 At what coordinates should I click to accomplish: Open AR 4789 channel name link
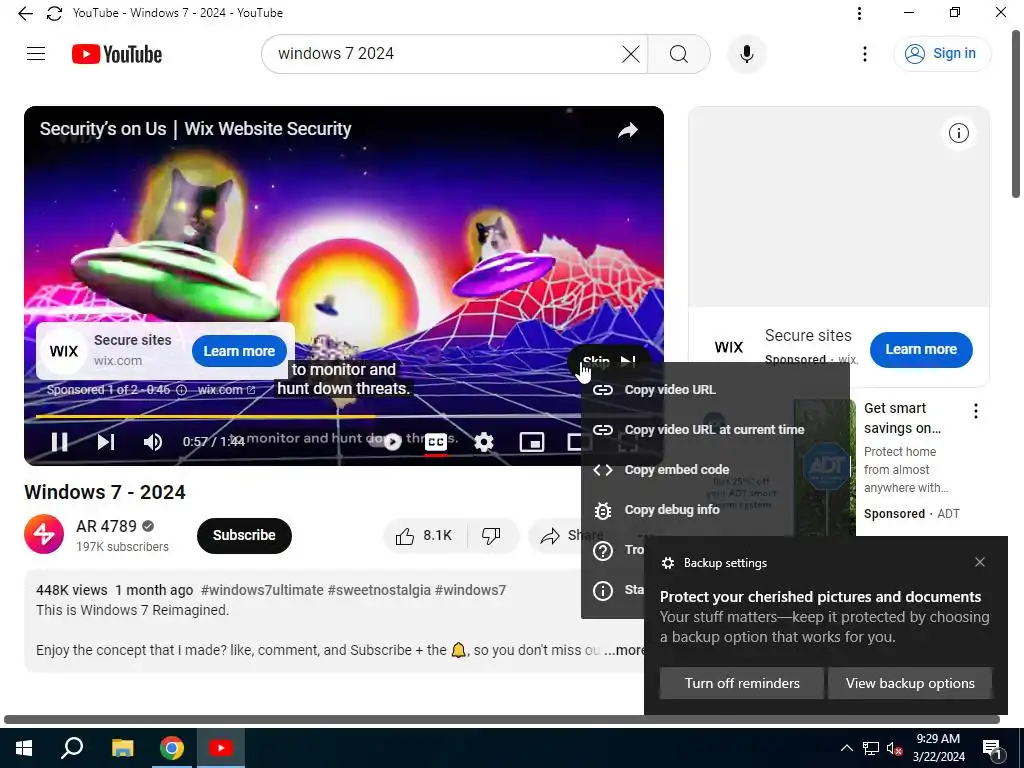106,526
